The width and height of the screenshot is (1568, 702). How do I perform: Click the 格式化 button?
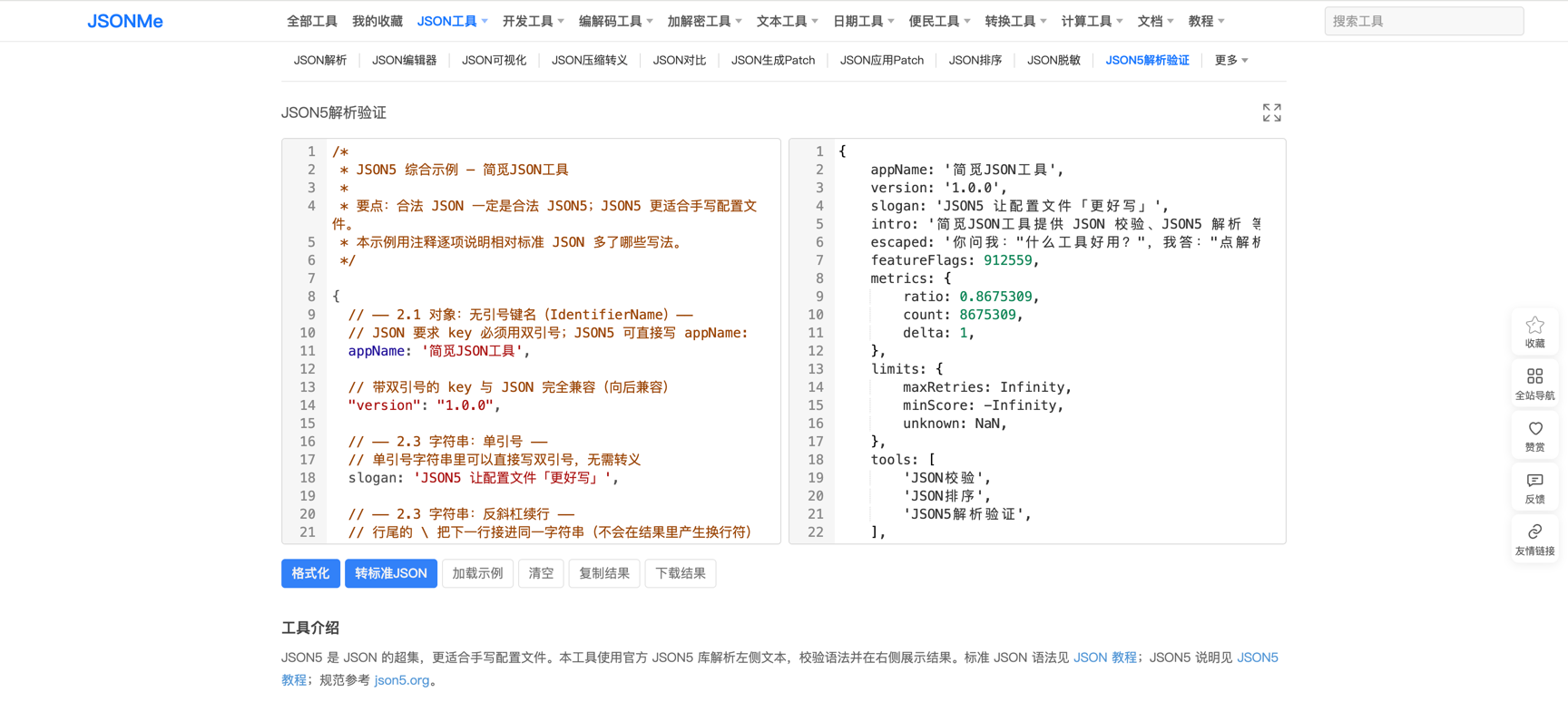[310, 573]
